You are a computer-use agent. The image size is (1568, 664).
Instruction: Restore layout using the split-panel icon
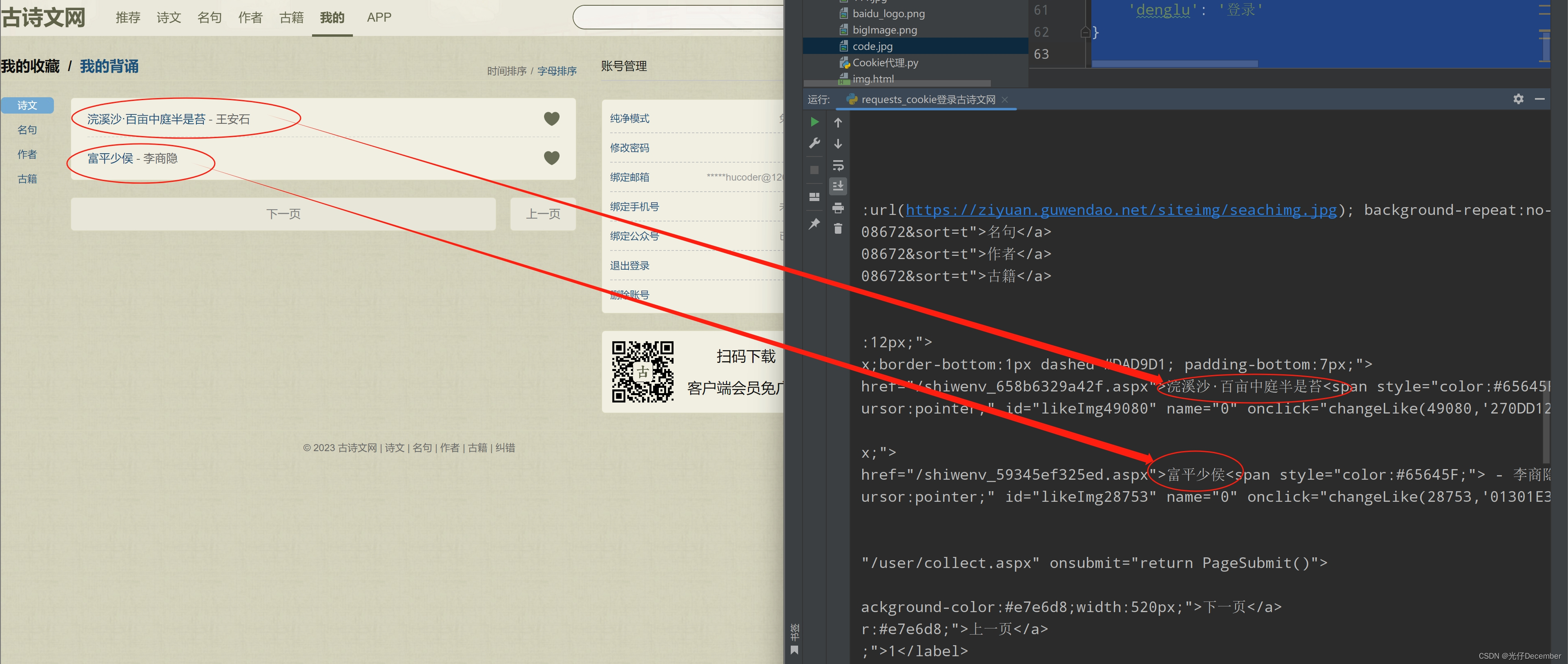tap(814, 197)
